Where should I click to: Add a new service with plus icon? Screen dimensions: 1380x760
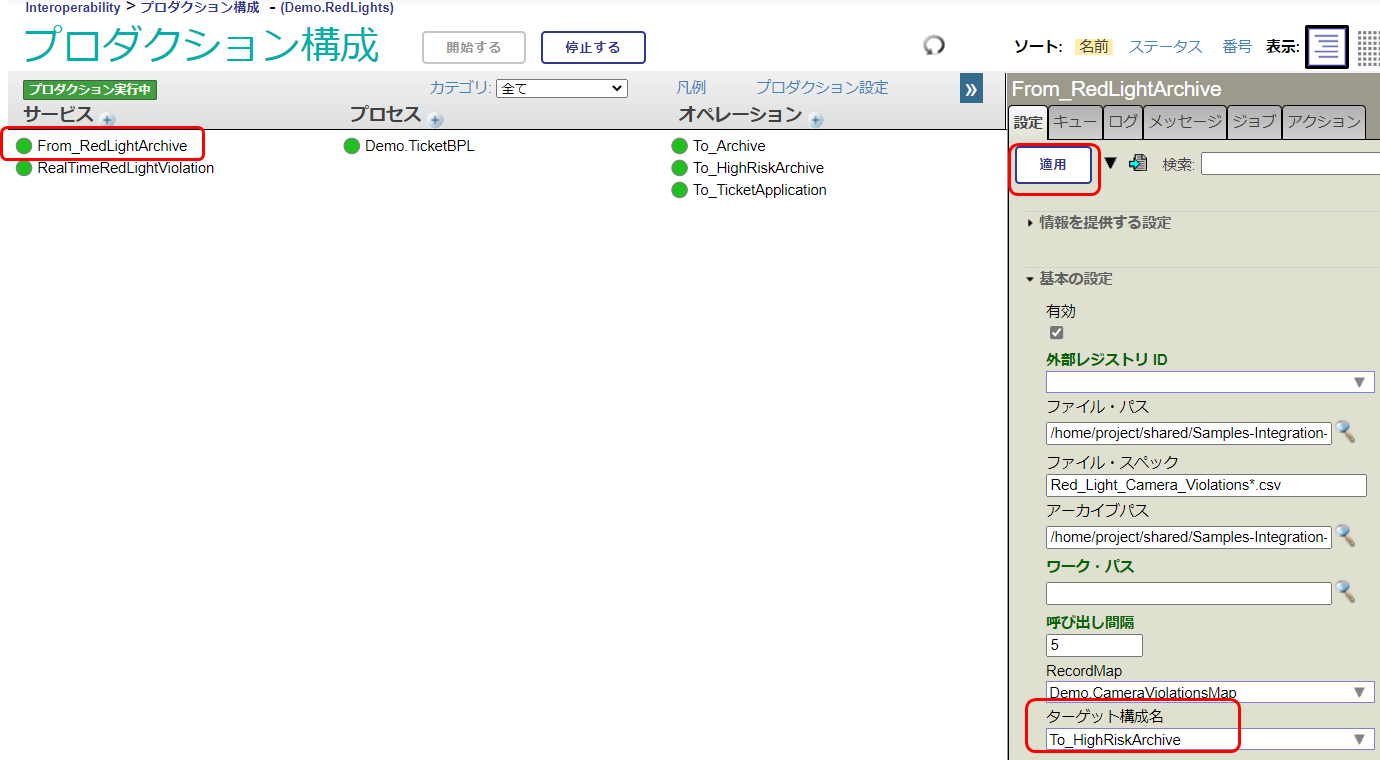pos(108,120)
